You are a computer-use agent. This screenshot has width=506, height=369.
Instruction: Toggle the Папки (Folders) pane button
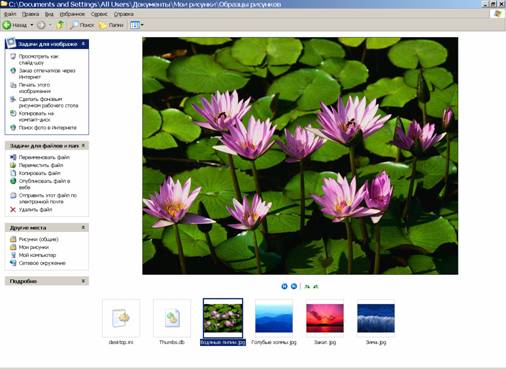point(111,25)
